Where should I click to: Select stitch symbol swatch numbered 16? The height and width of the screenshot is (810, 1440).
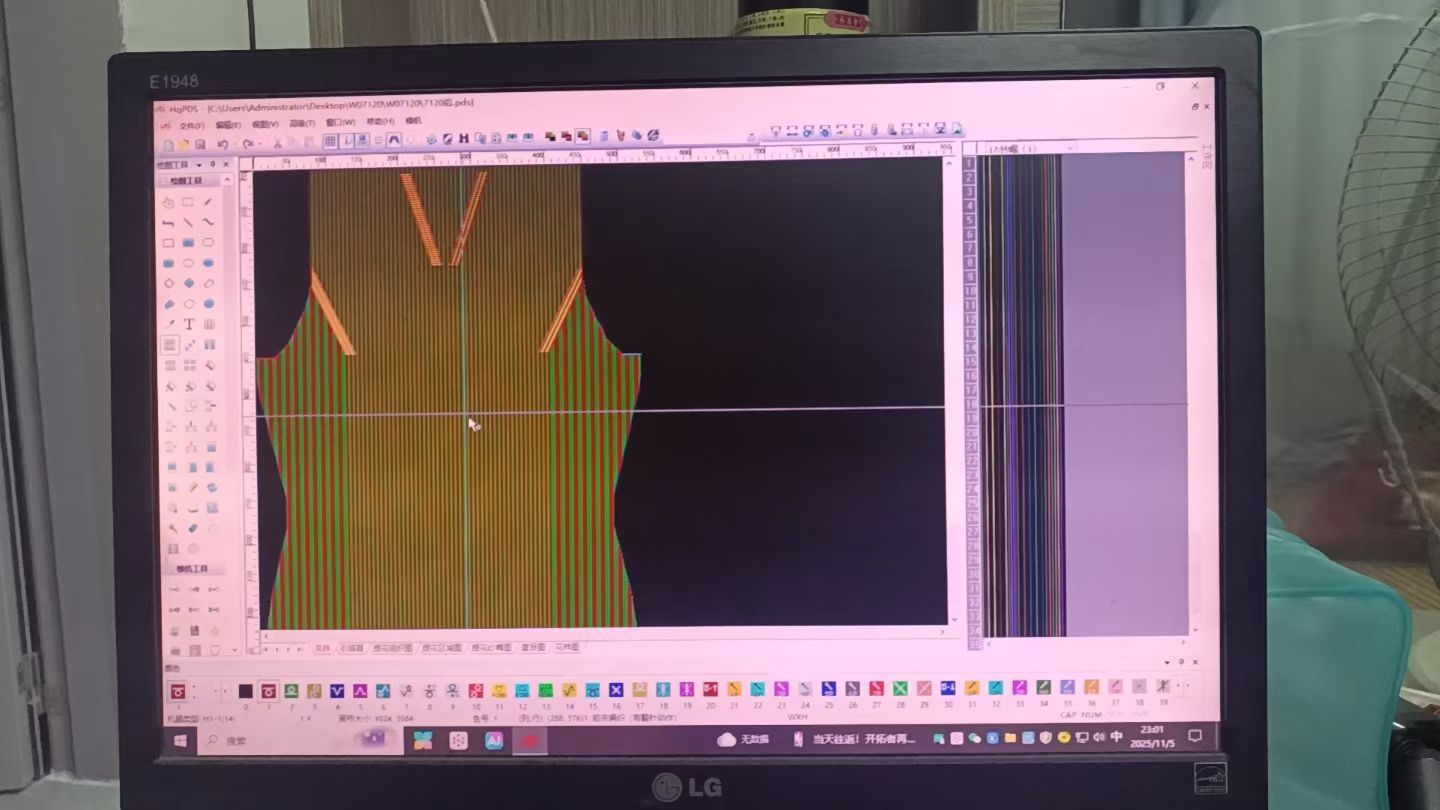[616, 690]
